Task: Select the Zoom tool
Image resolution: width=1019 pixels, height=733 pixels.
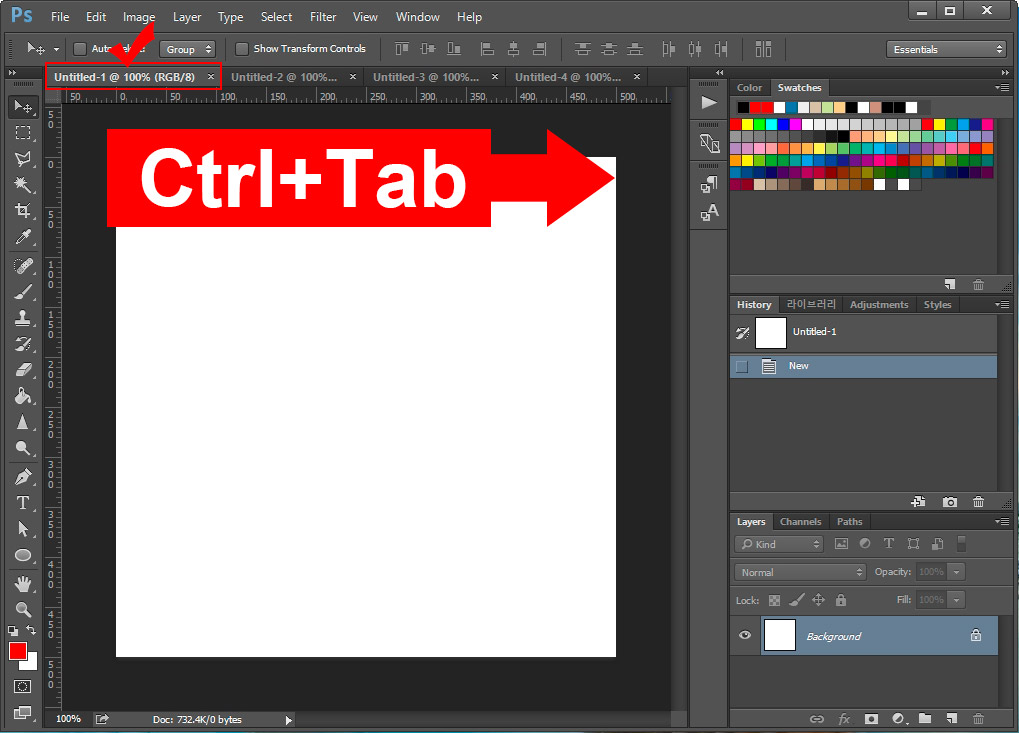Action: click(x=23, y=610)
